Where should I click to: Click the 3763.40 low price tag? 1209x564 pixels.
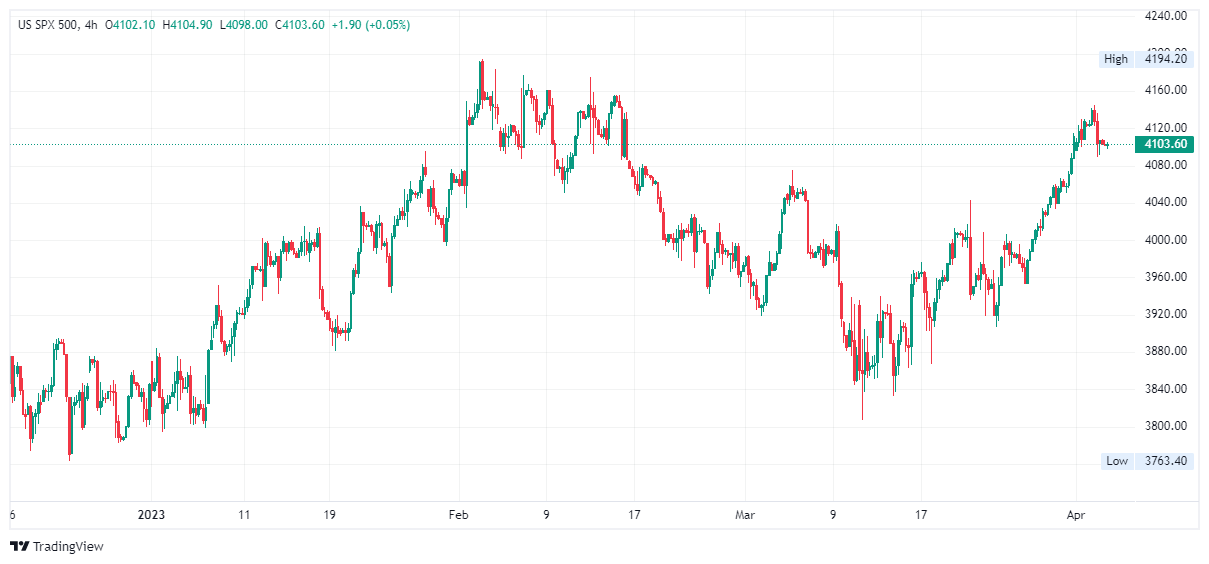pyautogui.click(x=1166, y=461)
